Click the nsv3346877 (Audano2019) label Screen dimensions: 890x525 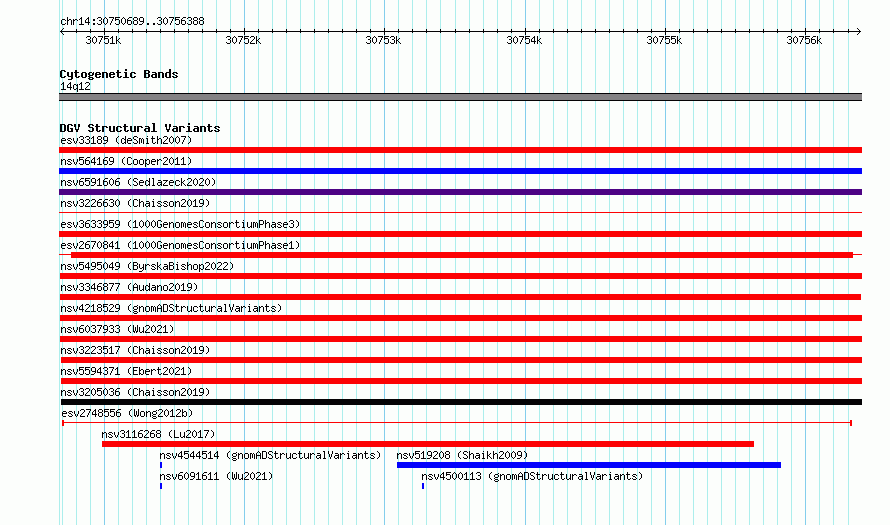click(129, 287)
